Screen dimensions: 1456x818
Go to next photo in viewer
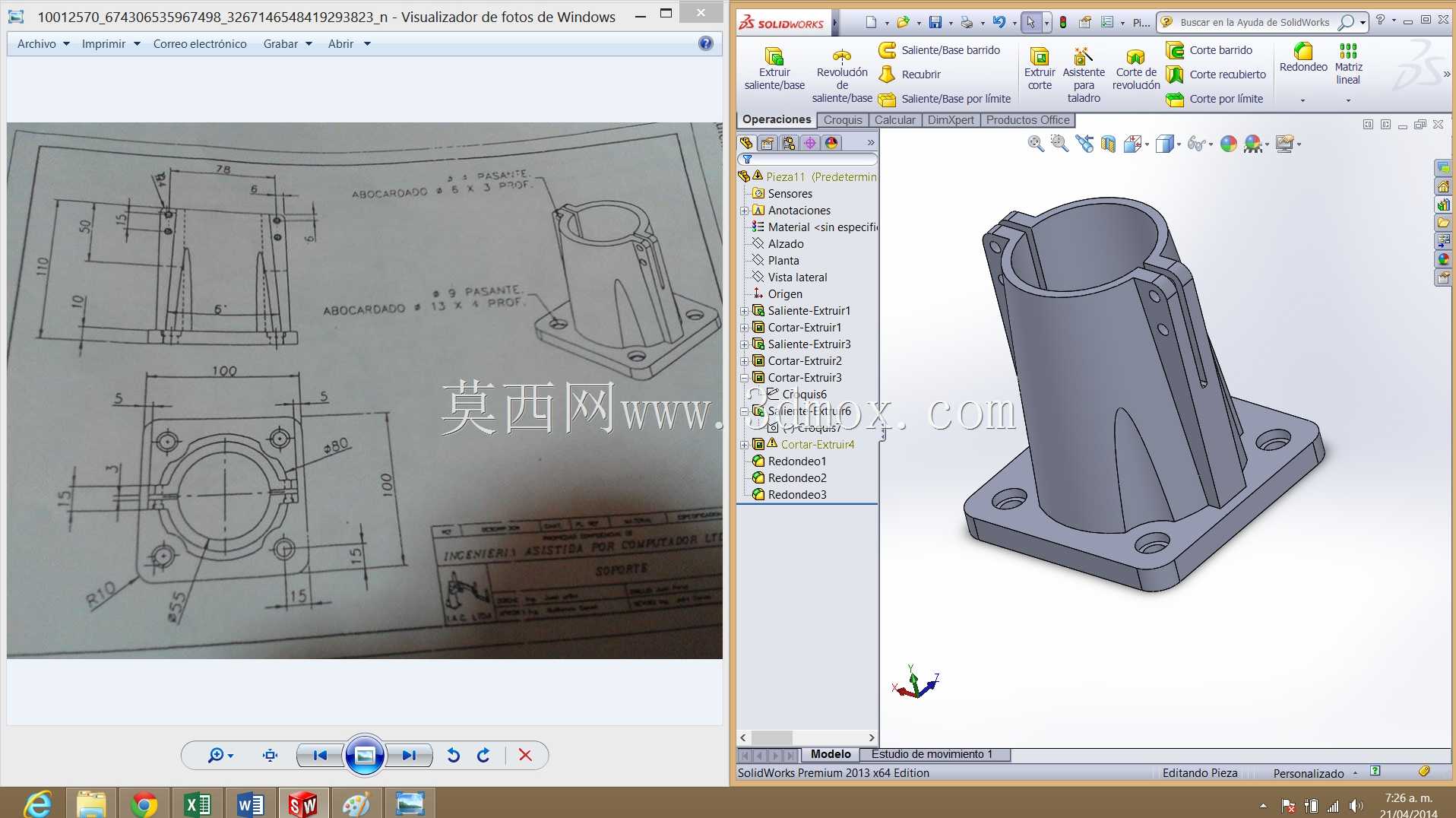(x=410, y=755)
